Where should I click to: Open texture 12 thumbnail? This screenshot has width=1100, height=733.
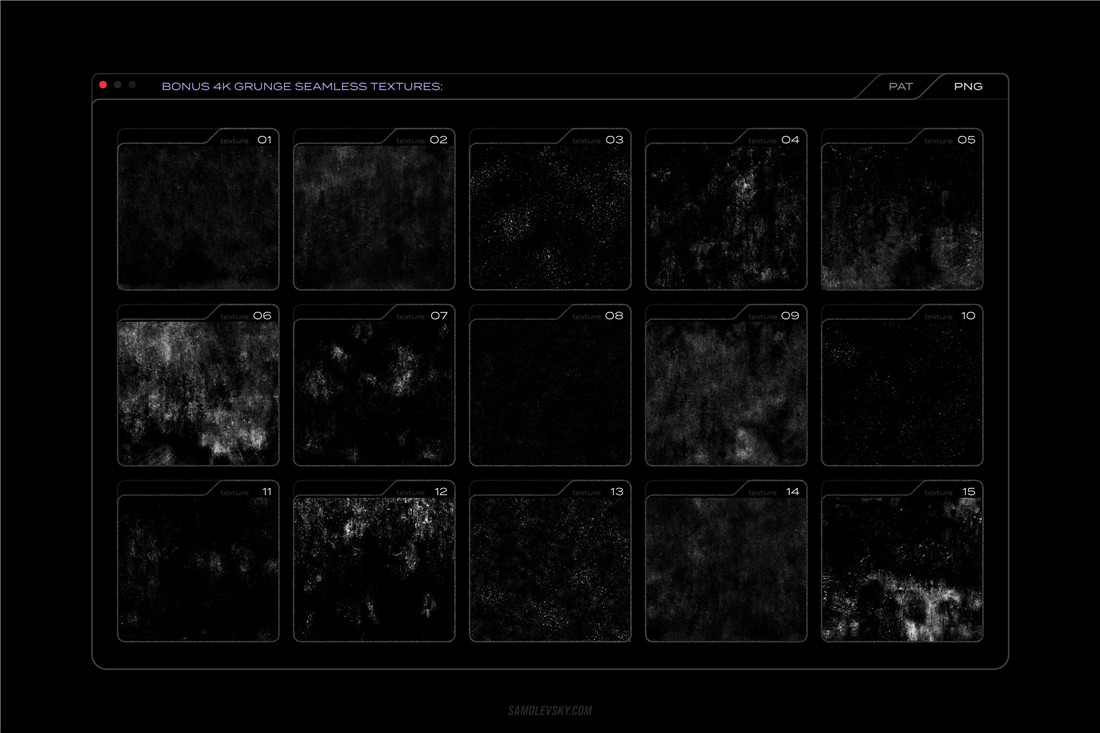(x=374, y=568)
